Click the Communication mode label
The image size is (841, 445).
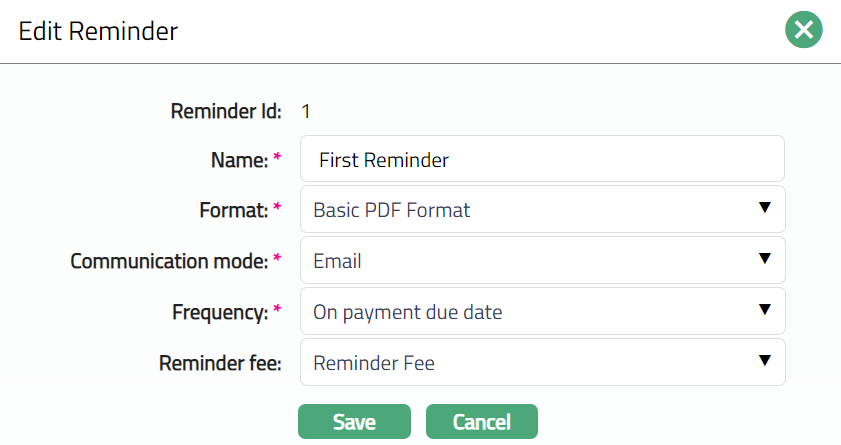pyautogui.click(x=168, y=261)
